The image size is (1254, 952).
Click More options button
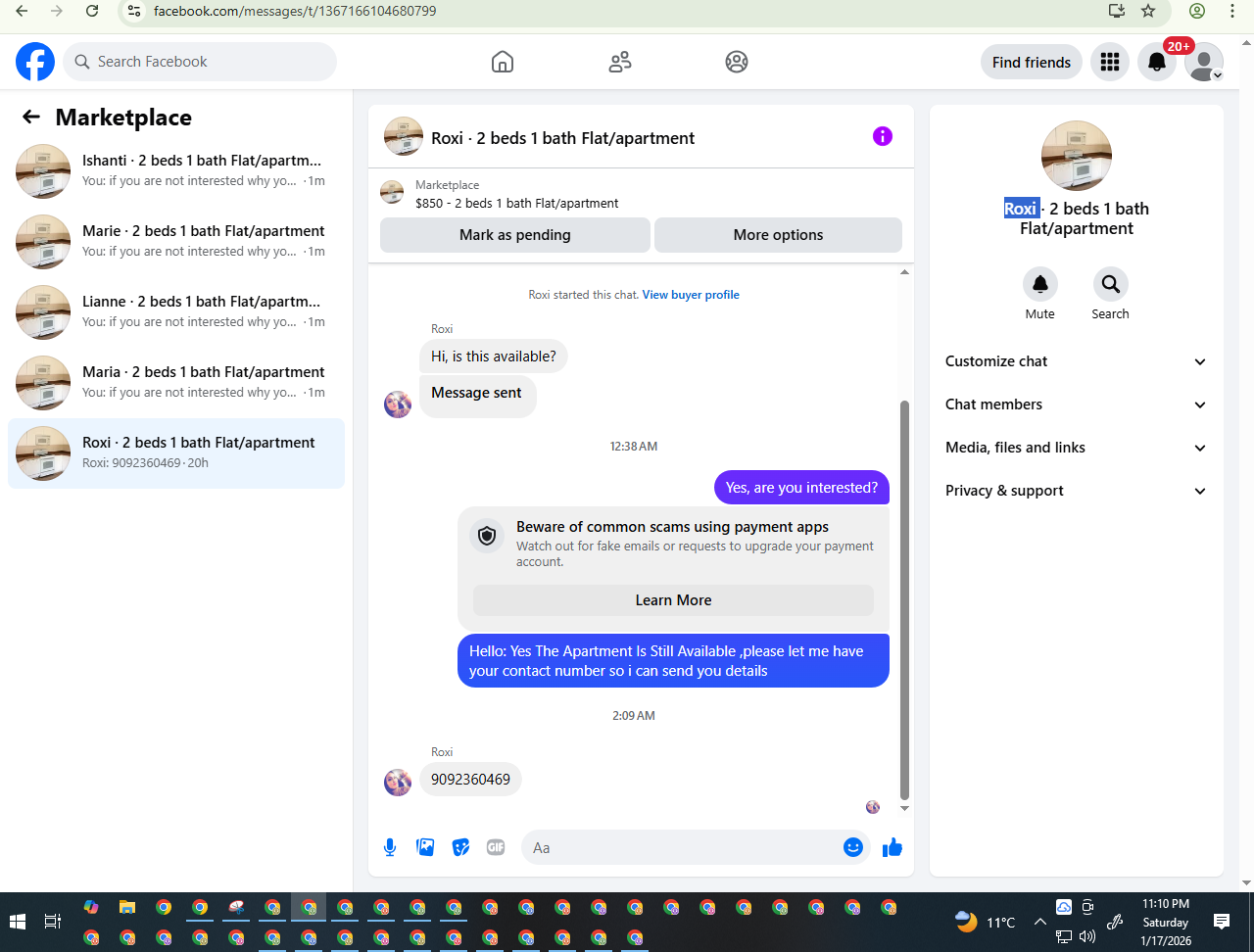pyautogui.click(x=778, y=235)
